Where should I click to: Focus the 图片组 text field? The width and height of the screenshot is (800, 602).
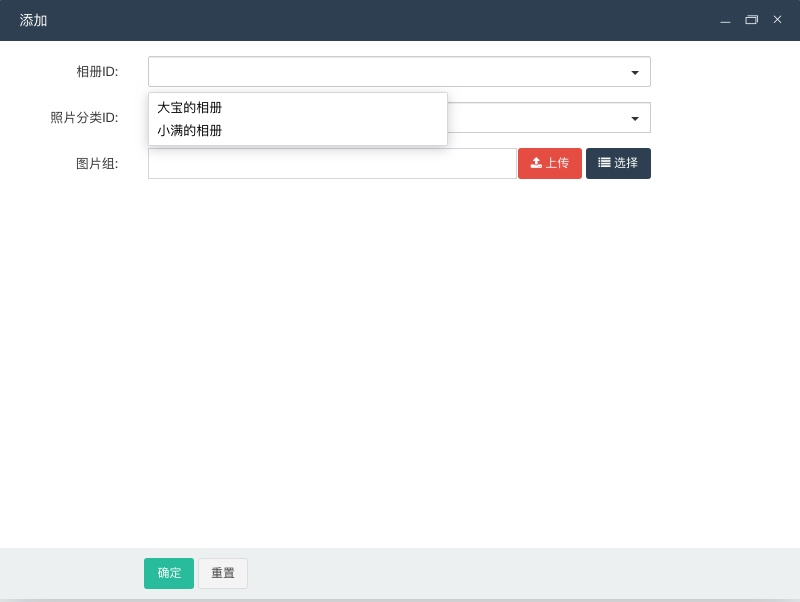click(x=332, y=163)
